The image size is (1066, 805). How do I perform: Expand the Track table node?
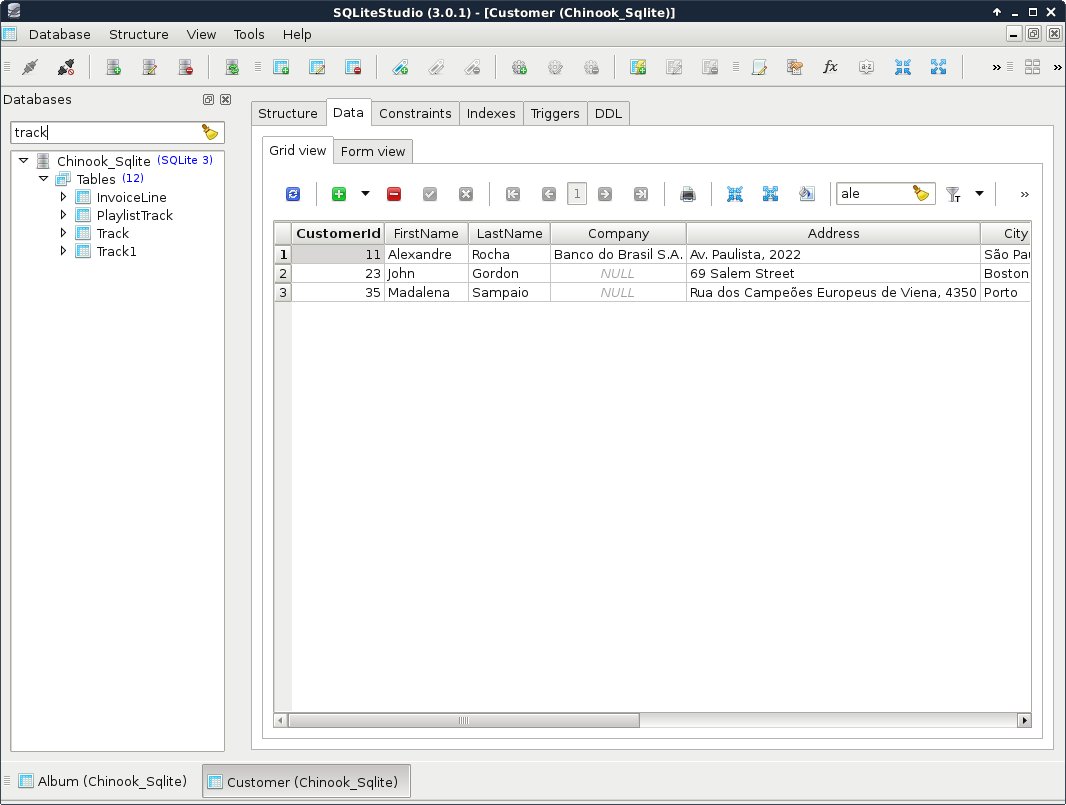[x=63, y=233]
